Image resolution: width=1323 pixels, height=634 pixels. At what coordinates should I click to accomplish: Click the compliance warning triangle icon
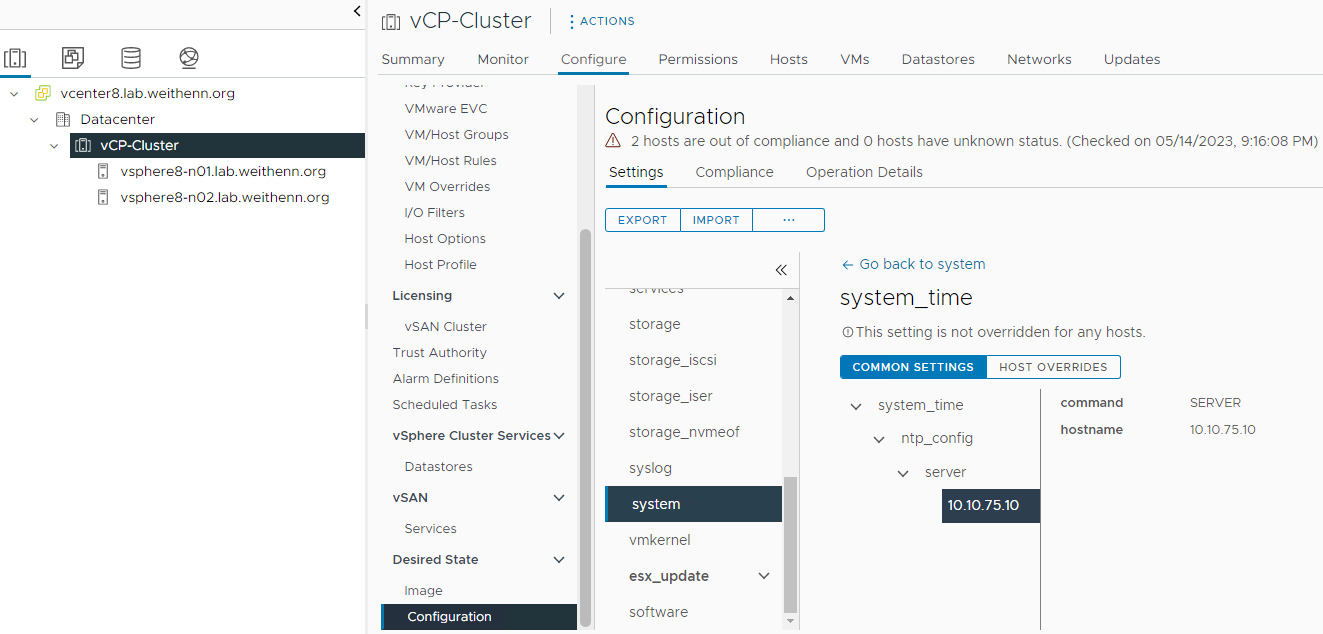(x=613, y=141)
